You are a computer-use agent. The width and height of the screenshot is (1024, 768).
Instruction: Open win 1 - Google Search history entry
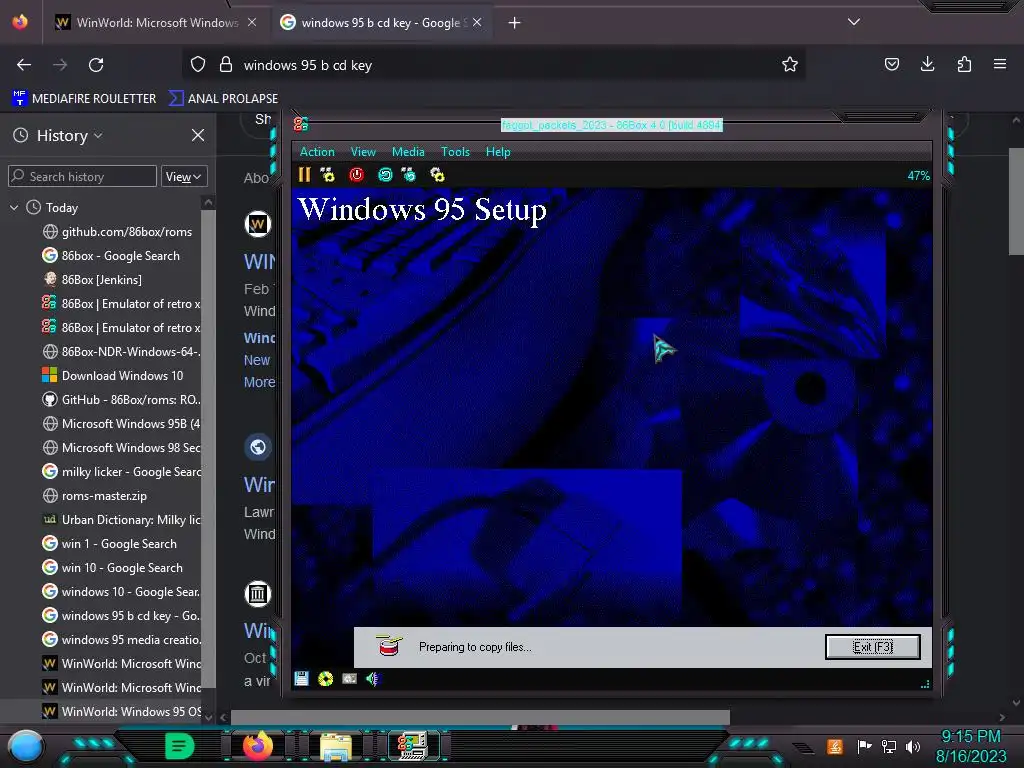tap(110, 543)
